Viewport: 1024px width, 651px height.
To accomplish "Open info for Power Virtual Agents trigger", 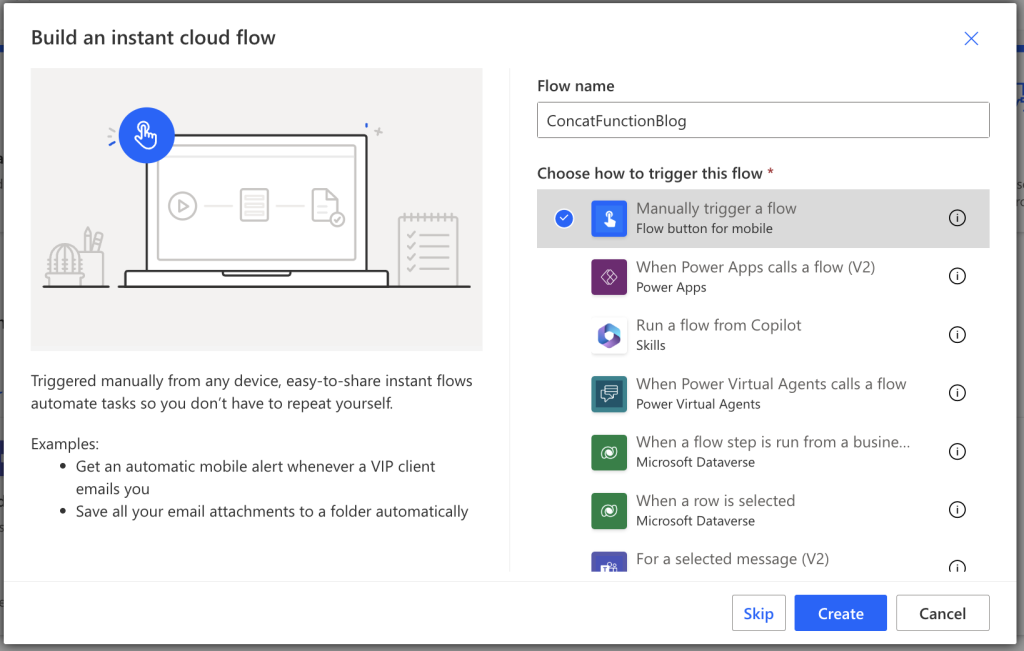I will tap(957, 393).
